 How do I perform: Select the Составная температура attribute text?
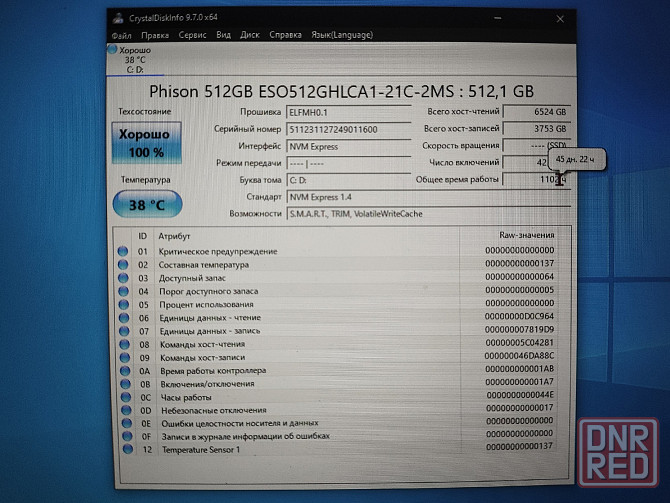pos(204,265)
